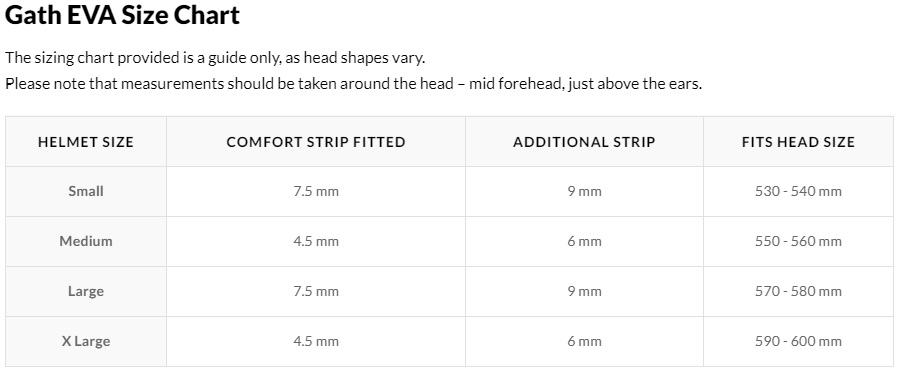
Task: Click the 590 - 600 mm head size cell
Action: point(798,342)
